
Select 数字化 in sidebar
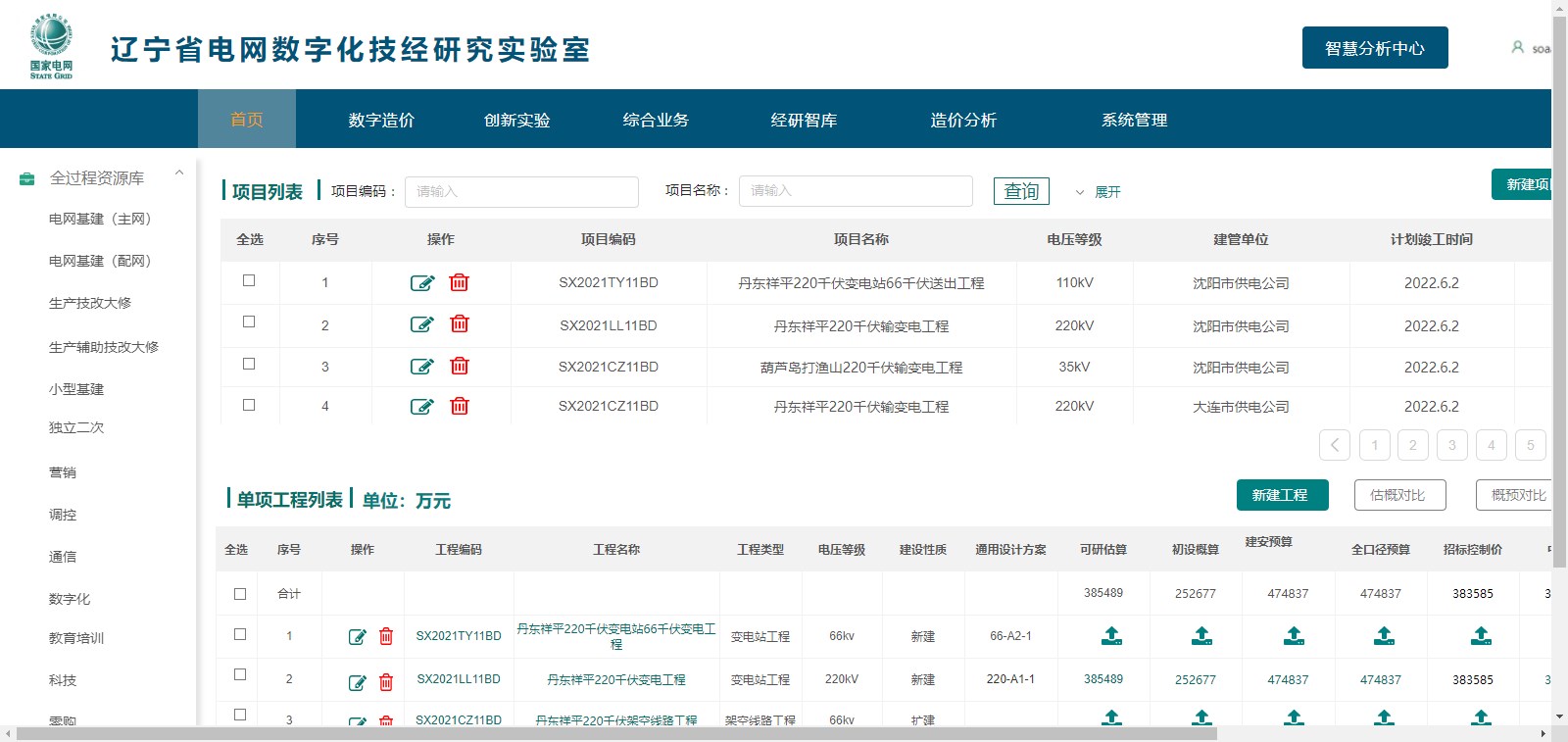point(70,599)
